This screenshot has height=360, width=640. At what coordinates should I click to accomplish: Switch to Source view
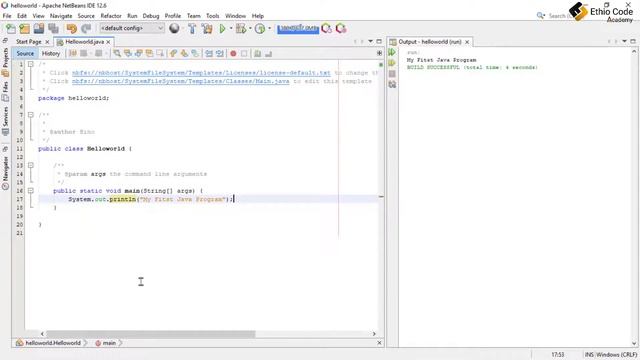click(x=25, y=53)
